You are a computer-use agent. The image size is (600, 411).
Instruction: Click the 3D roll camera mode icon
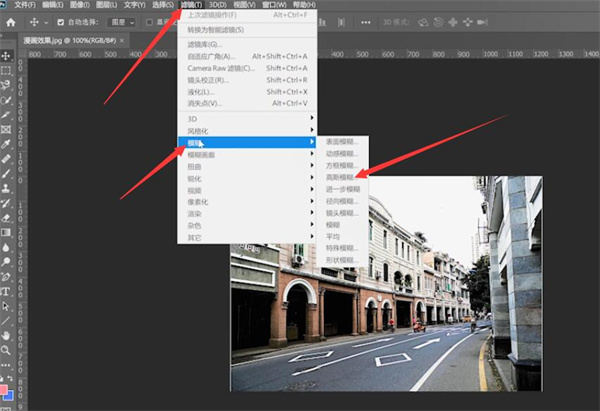click(x=438, y=22)
